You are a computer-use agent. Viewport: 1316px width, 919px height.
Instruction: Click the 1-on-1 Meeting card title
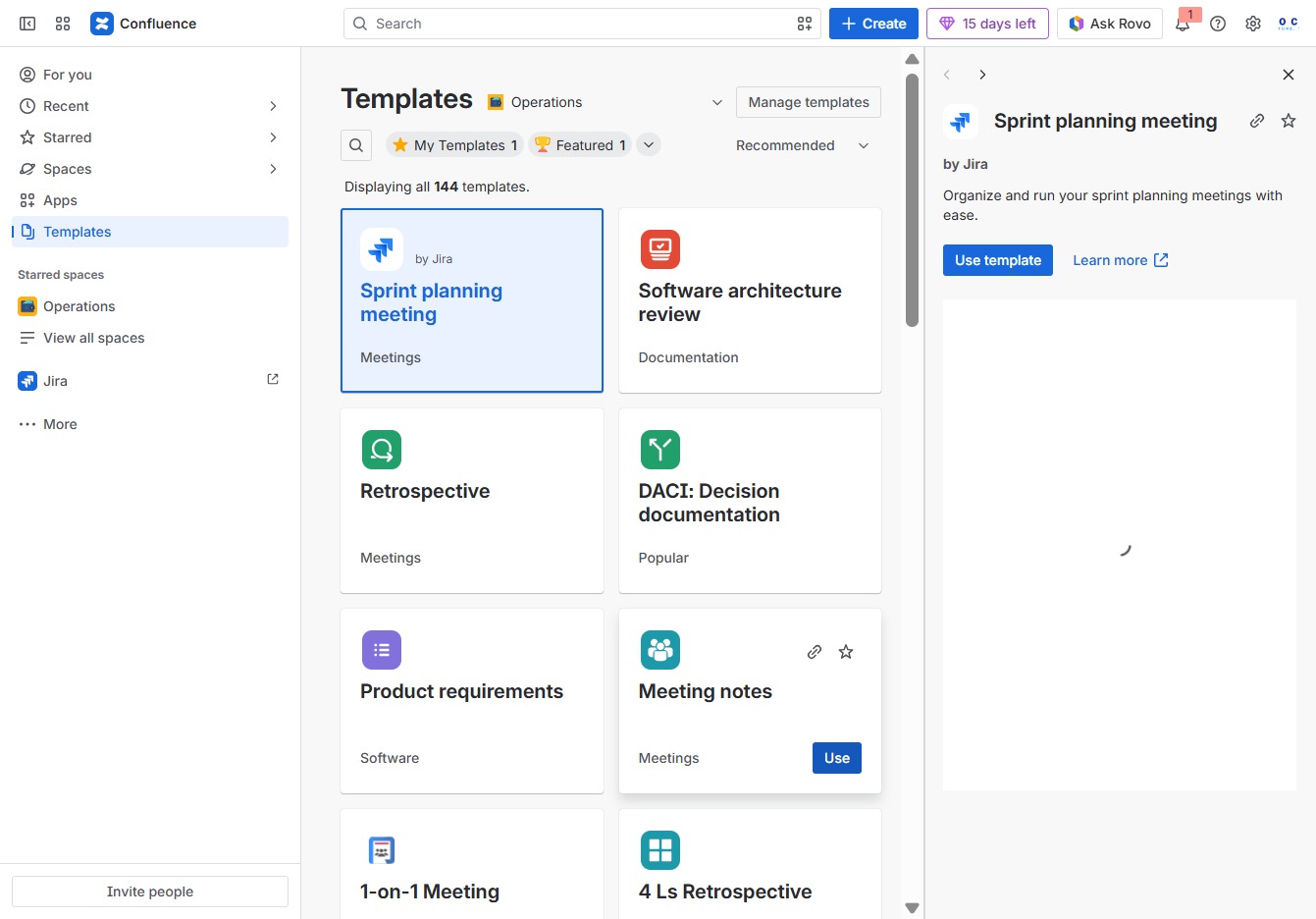(x=430, y=892)
